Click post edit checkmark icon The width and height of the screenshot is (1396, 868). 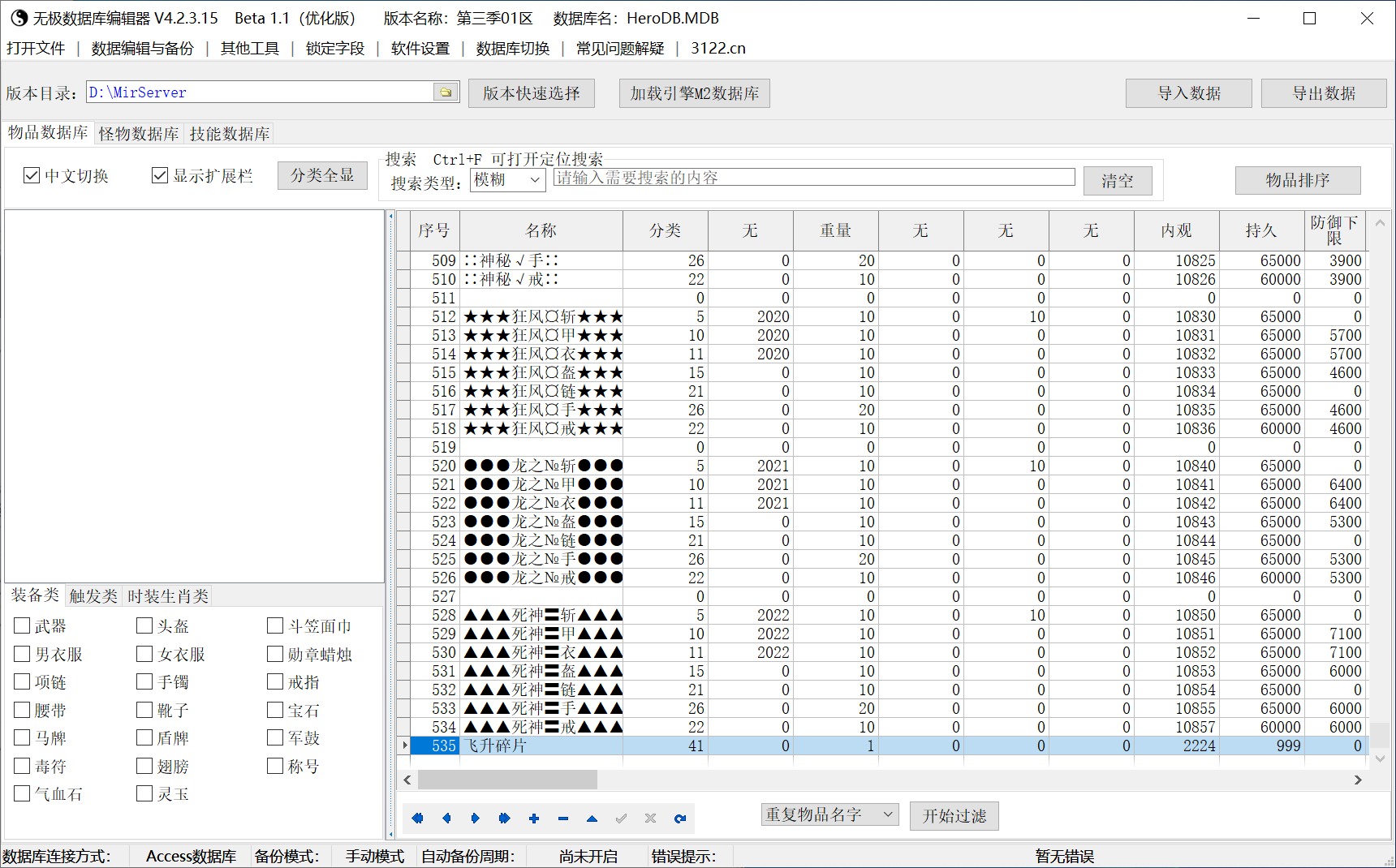tap(622, 819)
